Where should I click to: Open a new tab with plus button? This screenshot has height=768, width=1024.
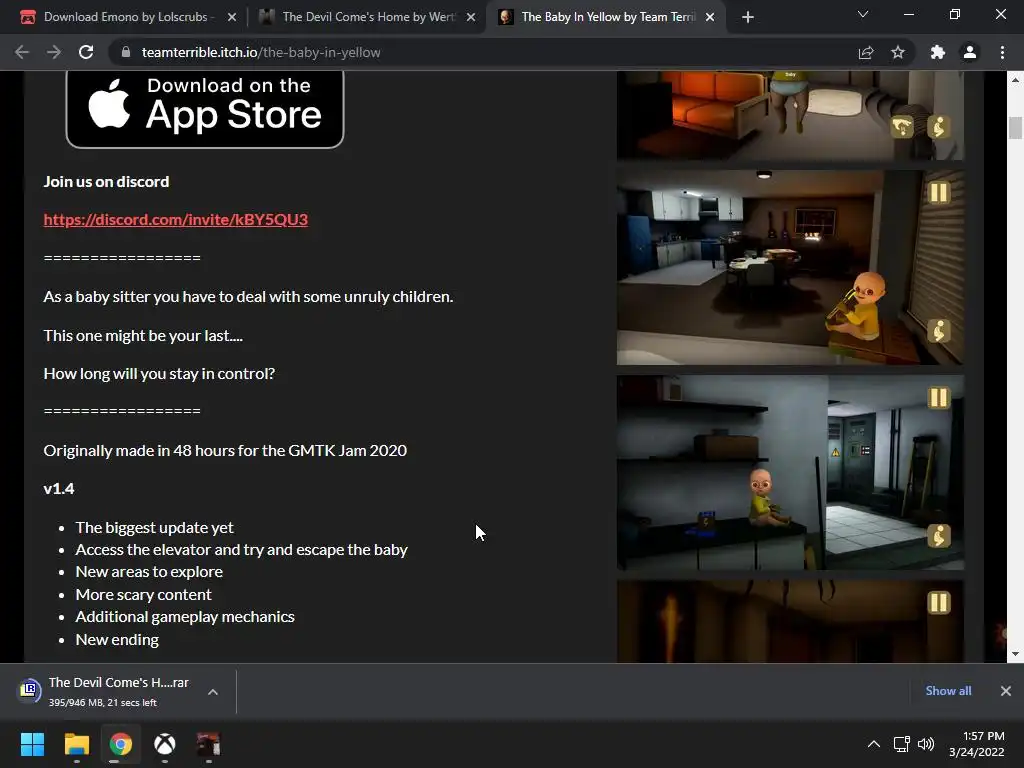click(x=748, y=17)
